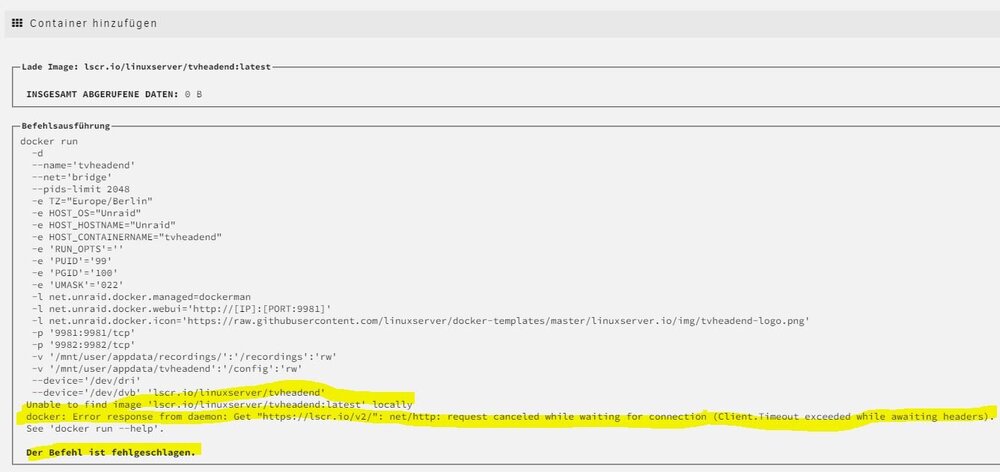Click the 'INSGESAMT ABGERUFENE DATEN:' label
Image resolution: width=1000 pixels, height=472 pixels.
tap(102, 94)
